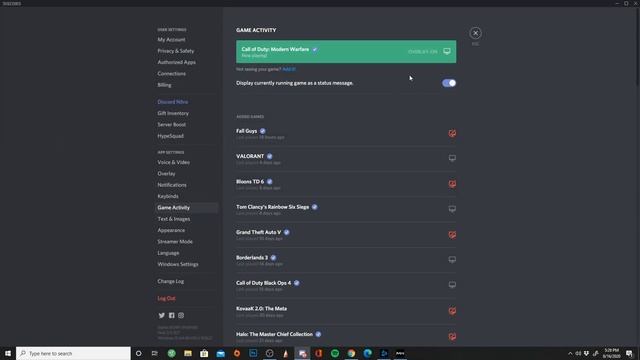The height and width of the screenshot is (360, 640).
Task: Toggle overlay for Tom Clancy's Rainbow Six Siege
Action: coord(452,209)
